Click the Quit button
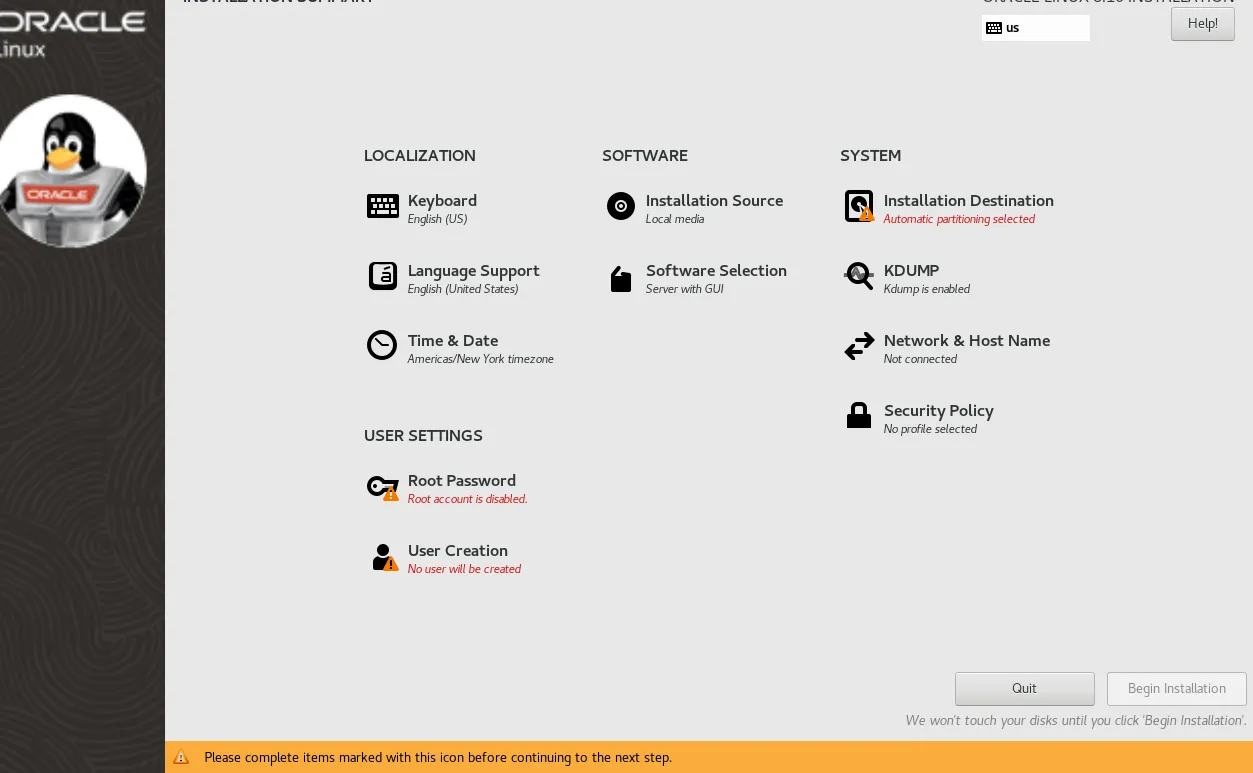This screenshot has width=1253, height=773. pyautogui.click(x=1025, y=688)
